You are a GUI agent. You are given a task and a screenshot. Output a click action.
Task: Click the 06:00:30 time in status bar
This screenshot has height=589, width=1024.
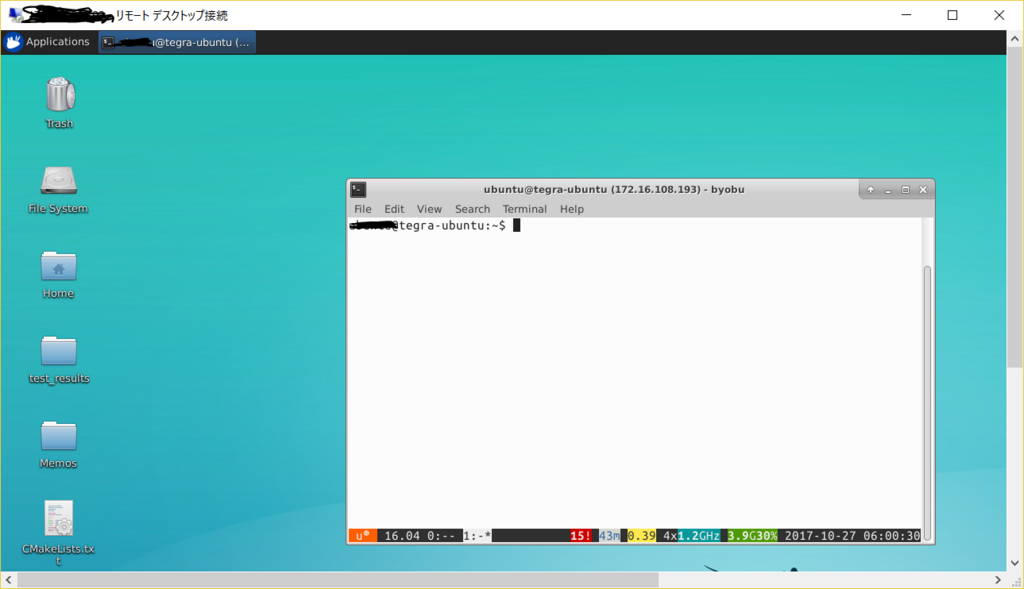point(891,535)
